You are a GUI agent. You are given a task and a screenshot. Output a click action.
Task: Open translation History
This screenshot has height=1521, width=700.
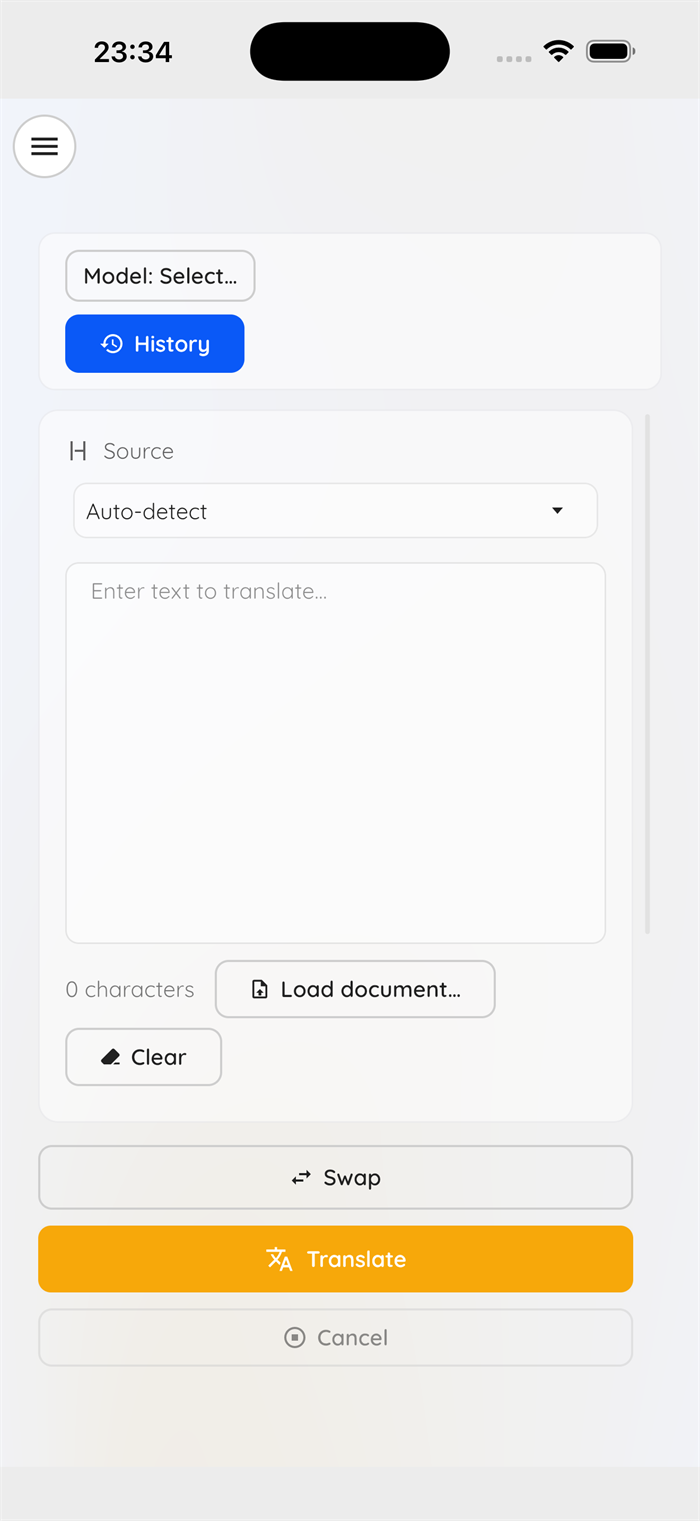pos(155,344)
